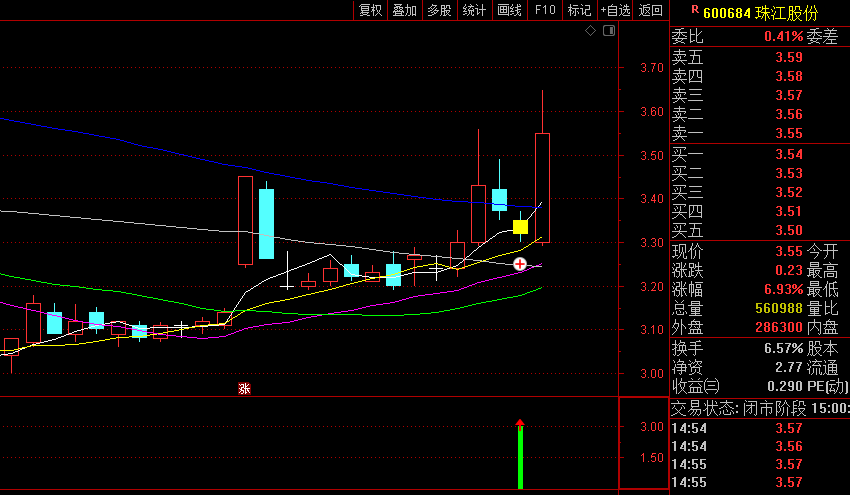Click 涨幅 value 6.93%
The width and height of the screenshot is (850, 495).
(x=784, y=290)
